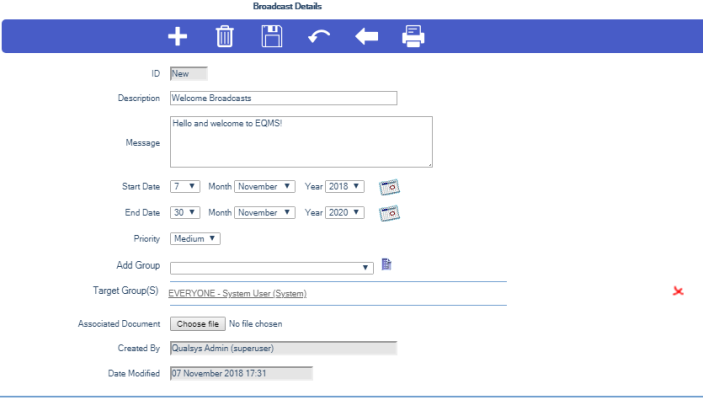This screenshot has height=400, width=703.
Task: Click the Associated Document label
Action: [119, 324]
